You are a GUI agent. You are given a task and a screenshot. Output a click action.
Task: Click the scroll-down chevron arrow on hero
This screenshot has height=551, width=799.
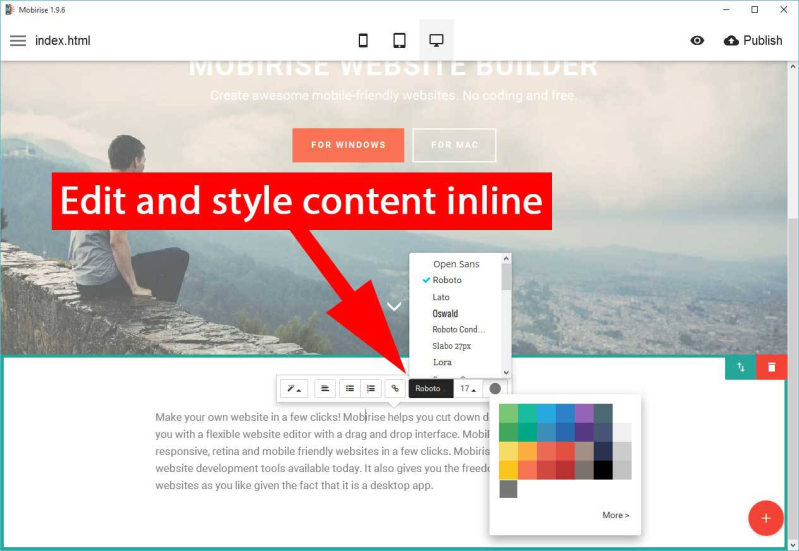[x=394, y=306]
